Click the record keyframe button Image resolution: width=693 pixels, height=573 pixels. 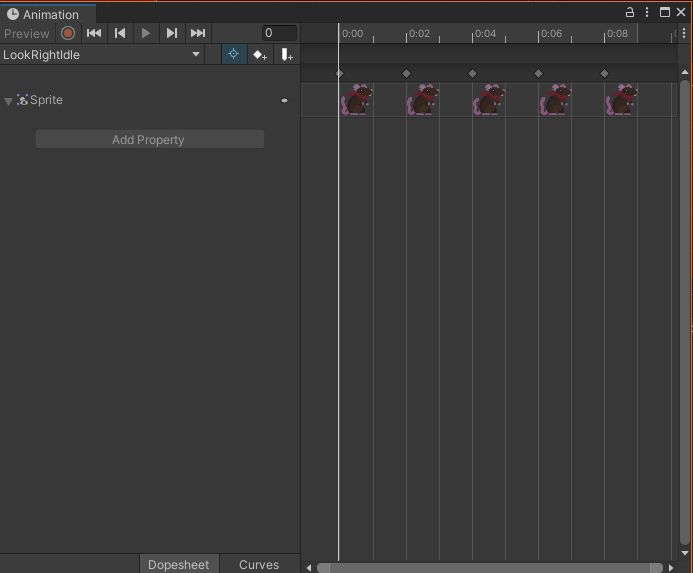point(68,33)
